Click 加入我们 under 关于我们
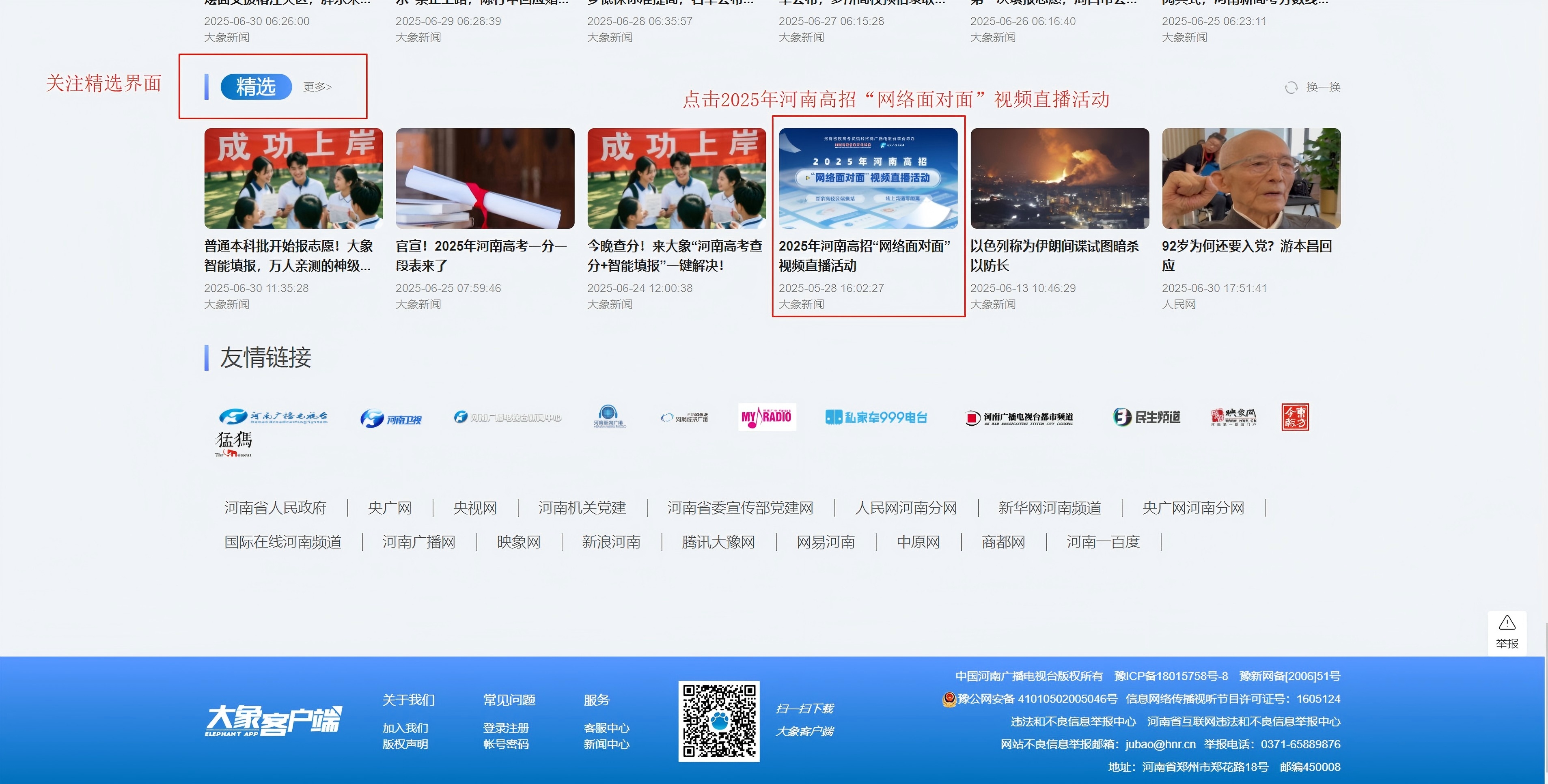1548x784 pixels. [x=405, y=728]
